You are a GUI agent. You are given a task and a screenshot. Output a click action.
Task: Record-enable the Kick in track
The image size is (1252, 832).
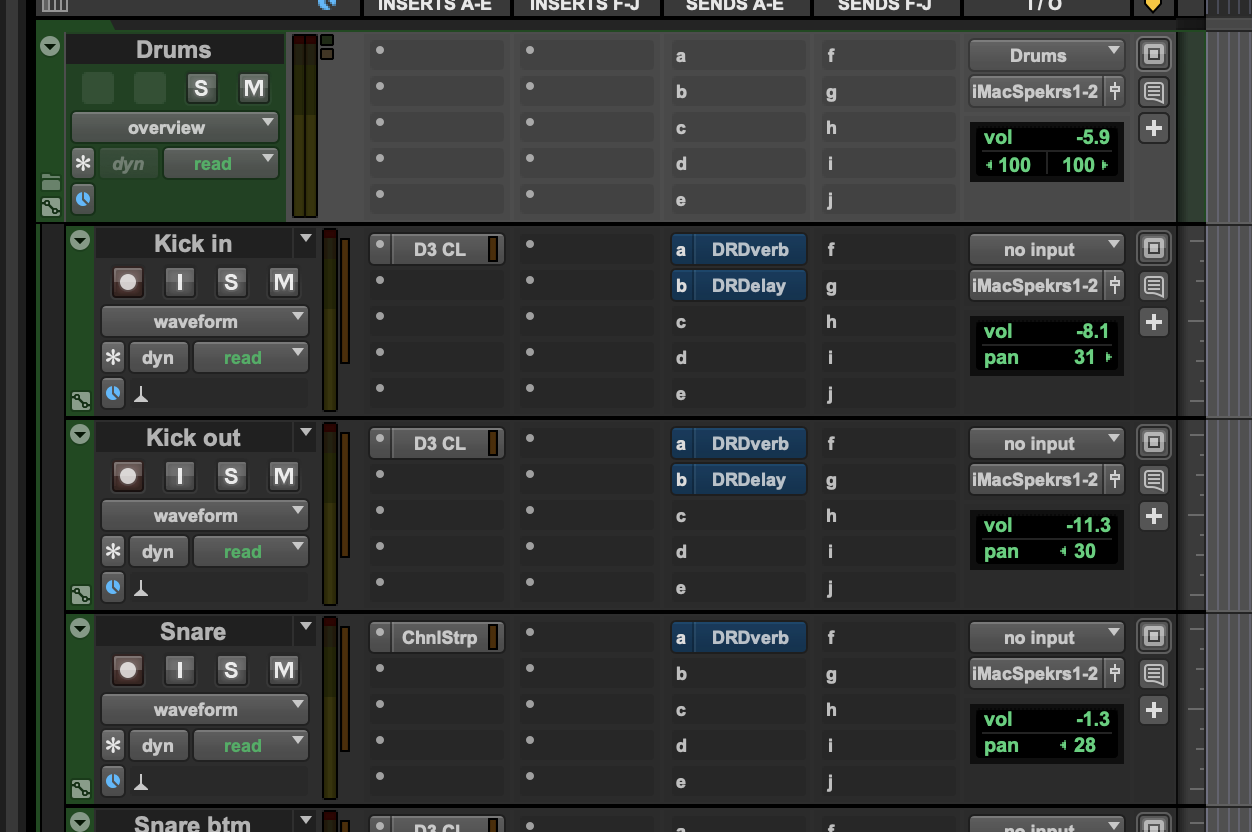click(x=128, y=282)
